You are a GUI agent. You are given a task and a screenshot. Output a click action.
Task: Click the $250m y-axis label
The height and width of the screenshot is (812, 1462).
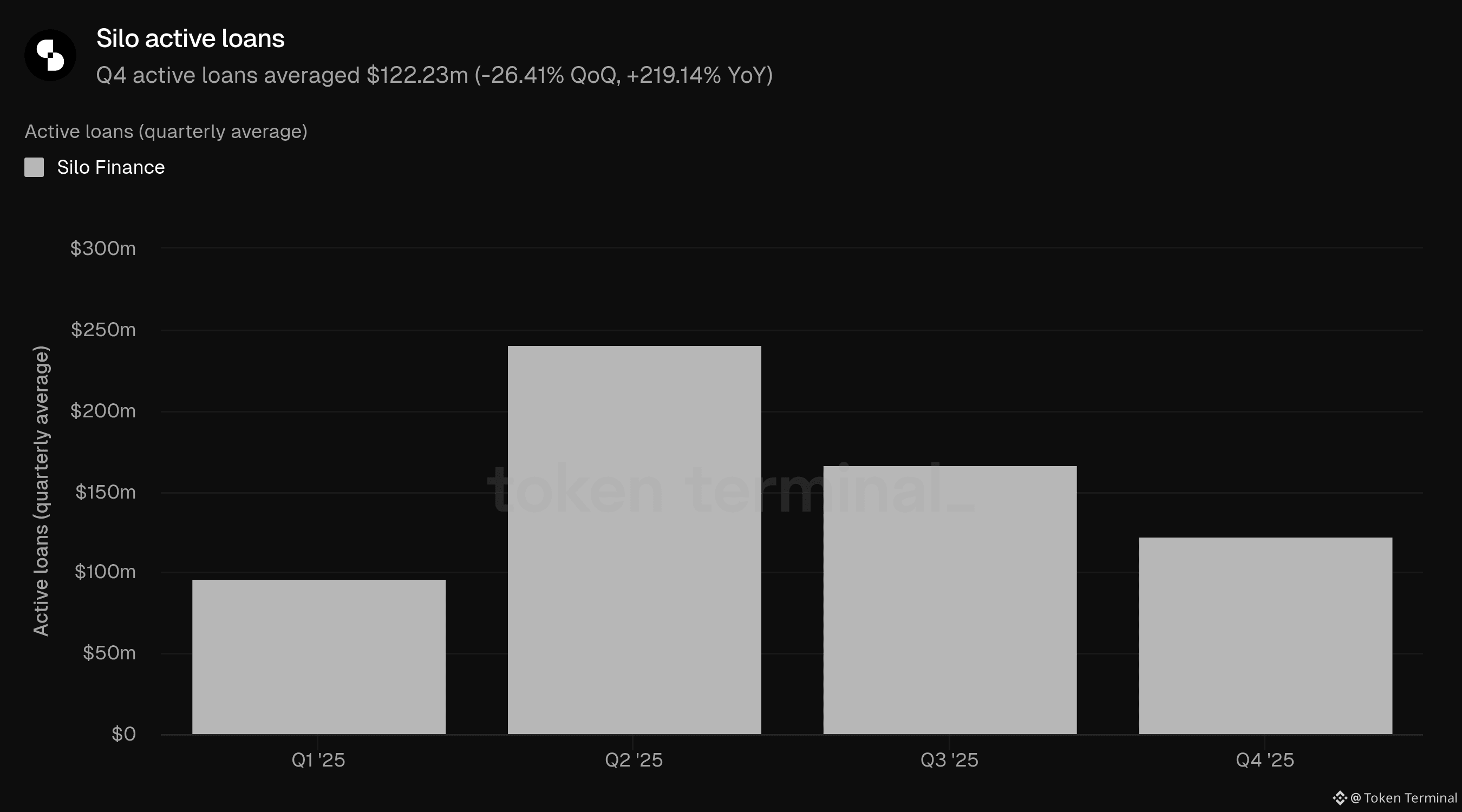tap(103, 330)
